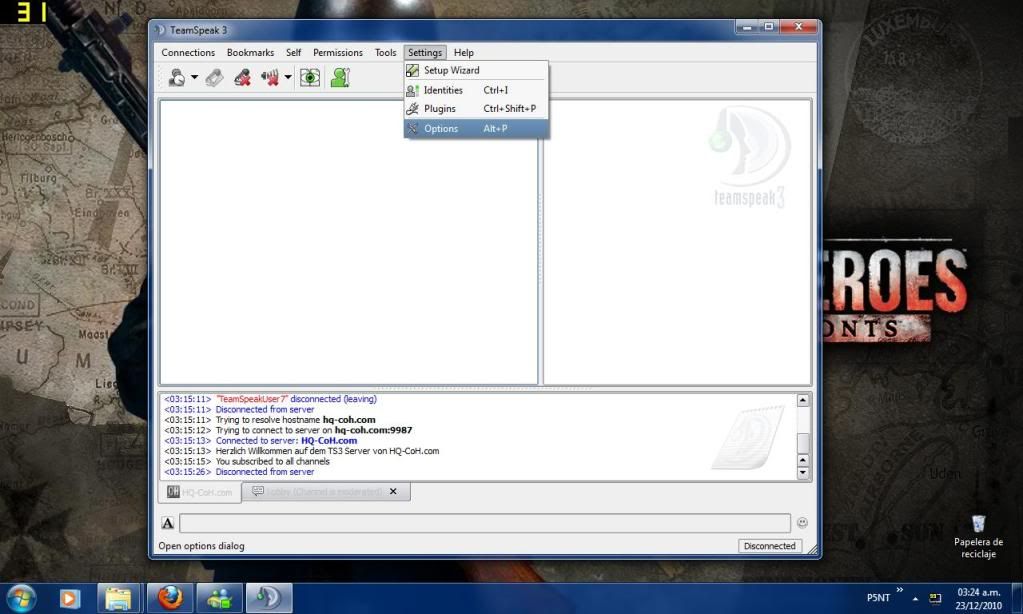This screenshot has height=614, width=1023.
Task: Choose Setup Wizard from Settings menu
Action: (x=476, y=70)
